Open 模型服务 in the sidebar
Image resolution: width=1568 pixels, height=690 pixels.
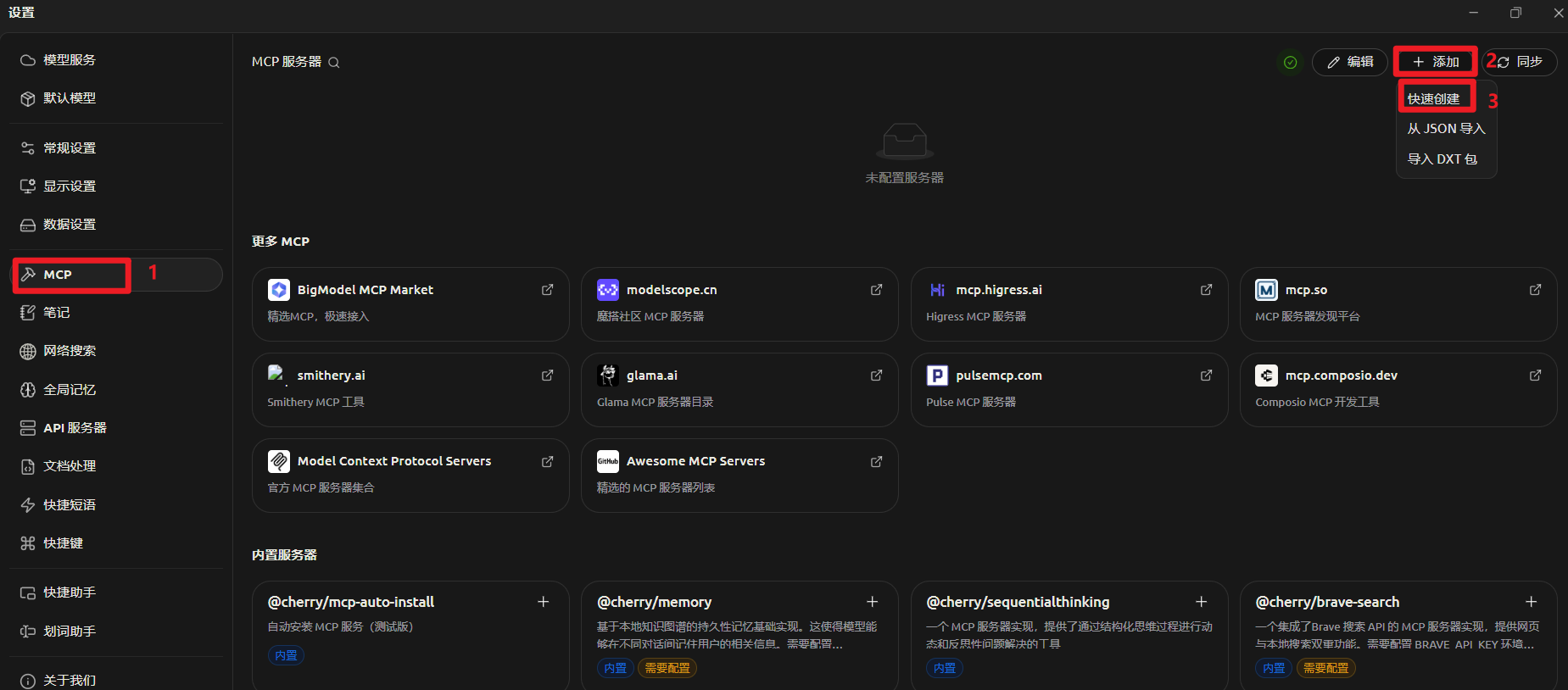tap(70, 60)
